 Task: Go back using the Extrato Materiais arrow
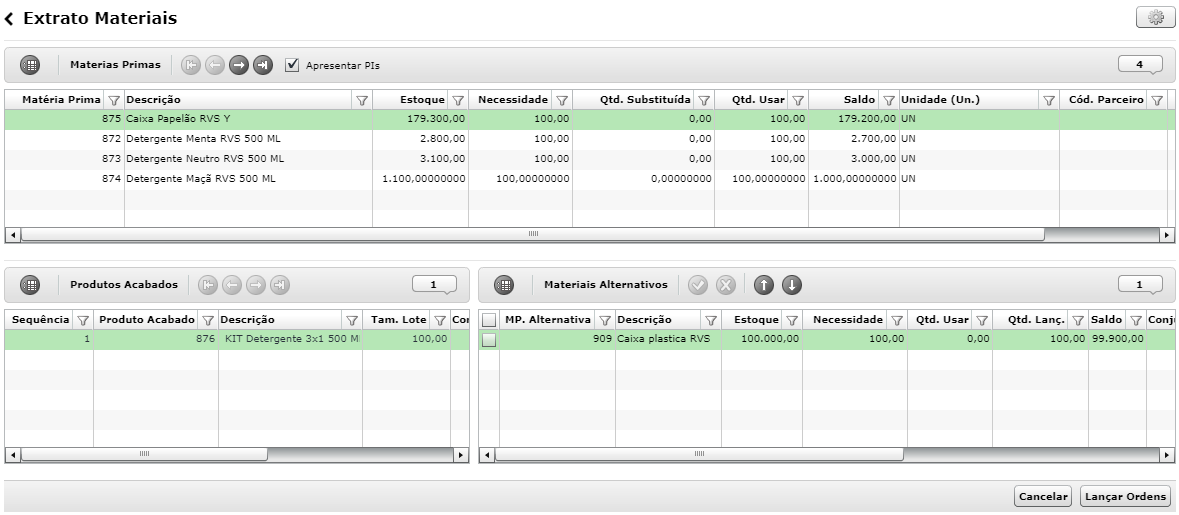click(9, 19)
